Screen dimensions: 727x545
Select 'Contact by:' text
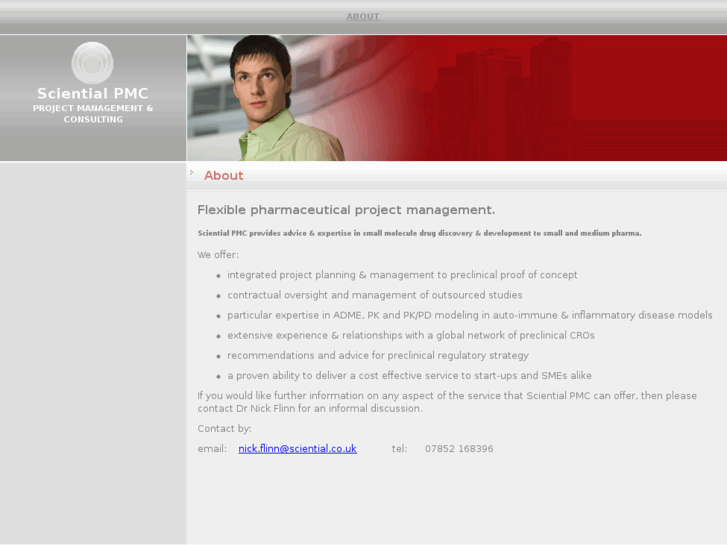[x=224, y=429]
